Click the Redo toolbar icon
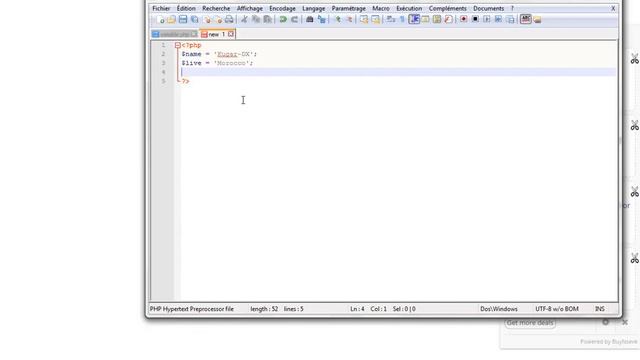The image size is (640, 360). pos(294,19)
